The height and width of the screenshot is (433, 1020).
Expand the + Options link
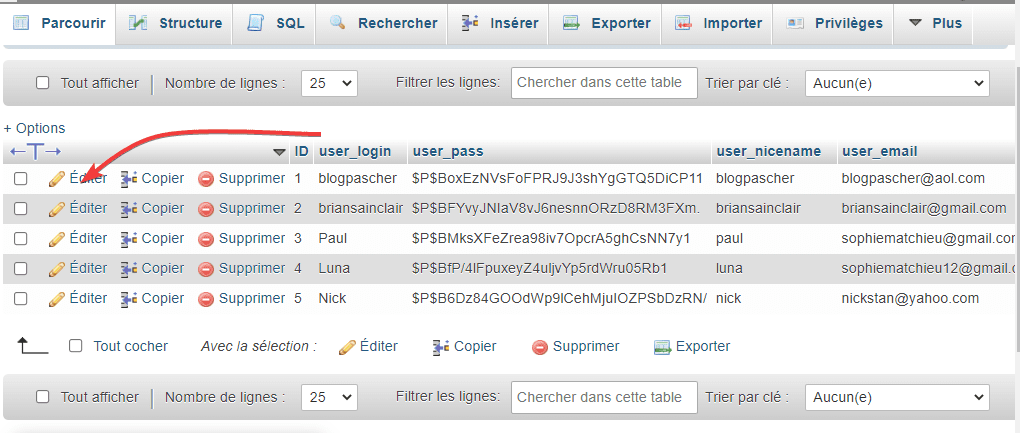click(x=34, y=128)
